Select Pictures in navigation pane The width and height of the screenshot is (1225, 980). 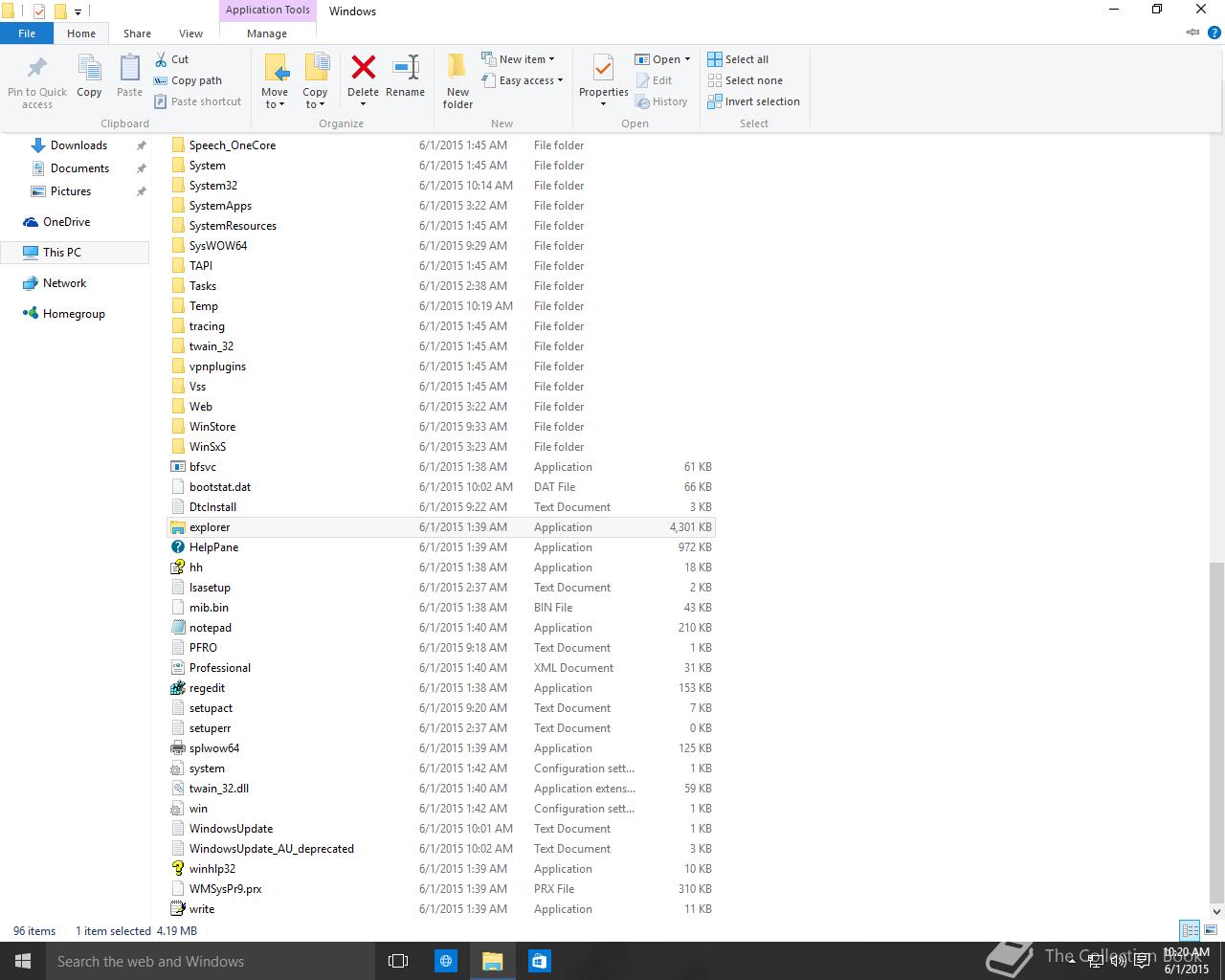pyautogui.click(x=71, y=191)
